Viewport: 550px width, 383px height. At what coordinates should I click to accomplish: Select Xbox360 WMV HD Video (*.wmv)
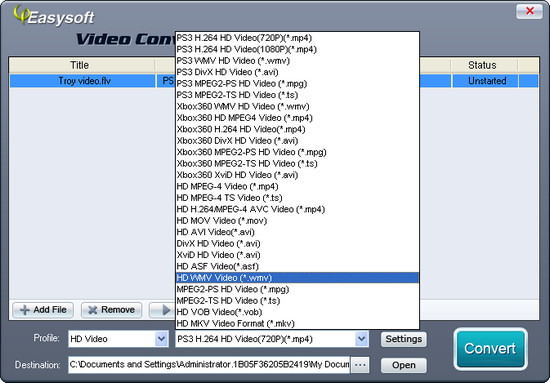[297, 107]
